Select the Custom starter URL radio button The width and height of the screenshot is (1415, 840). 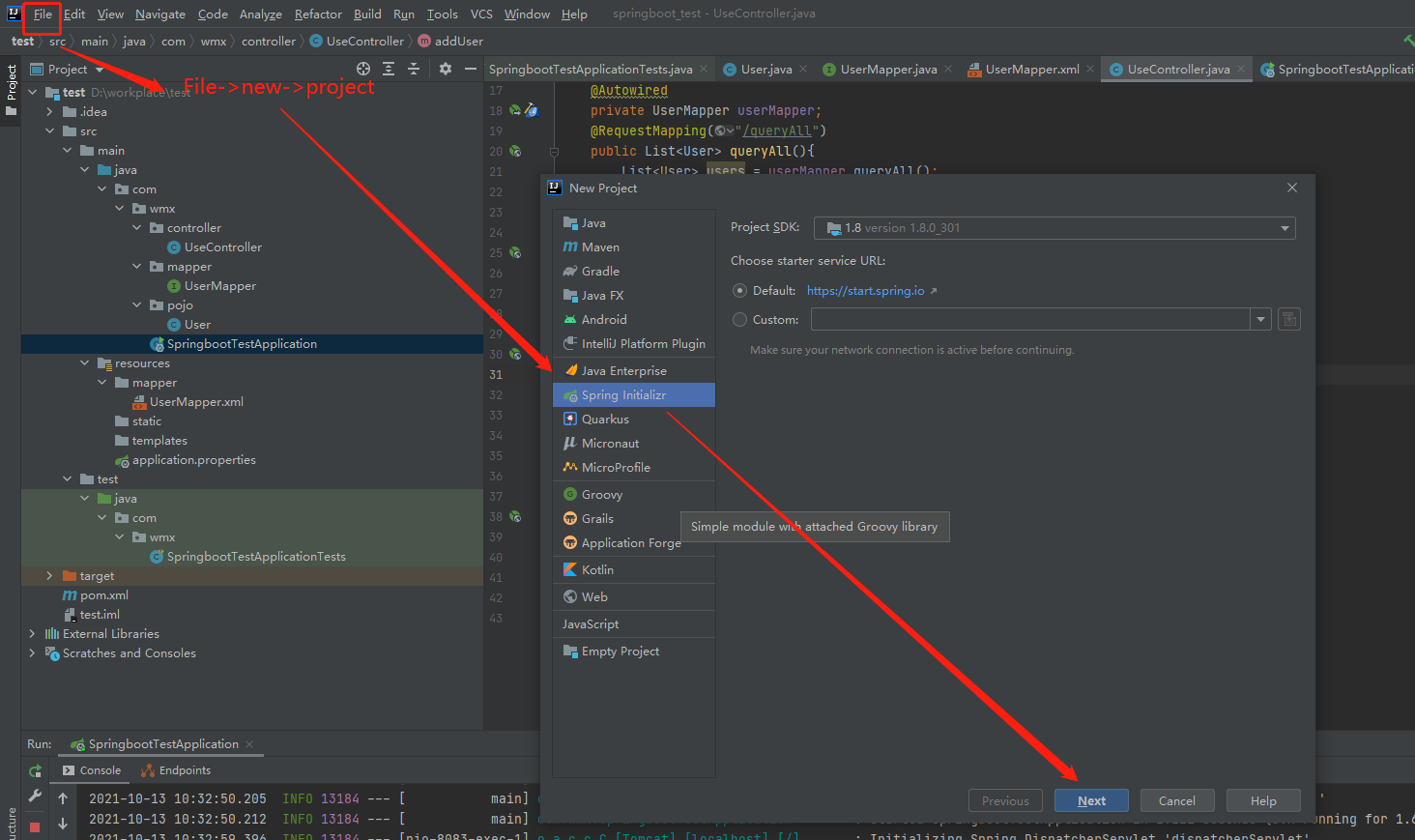click(740, 320)
